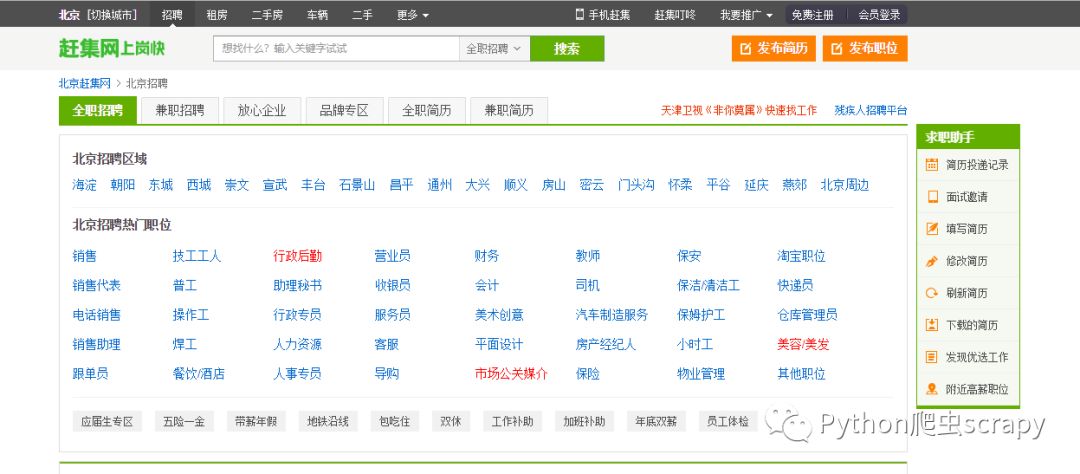Screen dimensions: 1080x474
Task: Filter by the 地铁沿线 tag
Action: click(328, 421)
